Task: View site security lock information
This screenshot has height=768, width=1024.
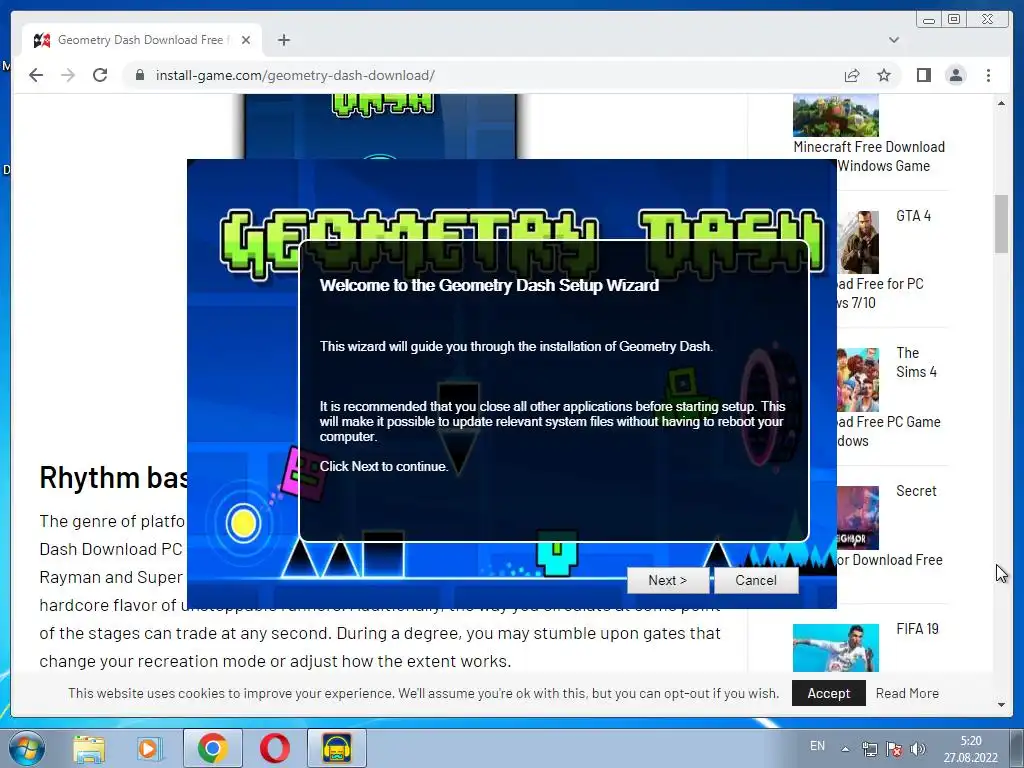Action: 139,75
